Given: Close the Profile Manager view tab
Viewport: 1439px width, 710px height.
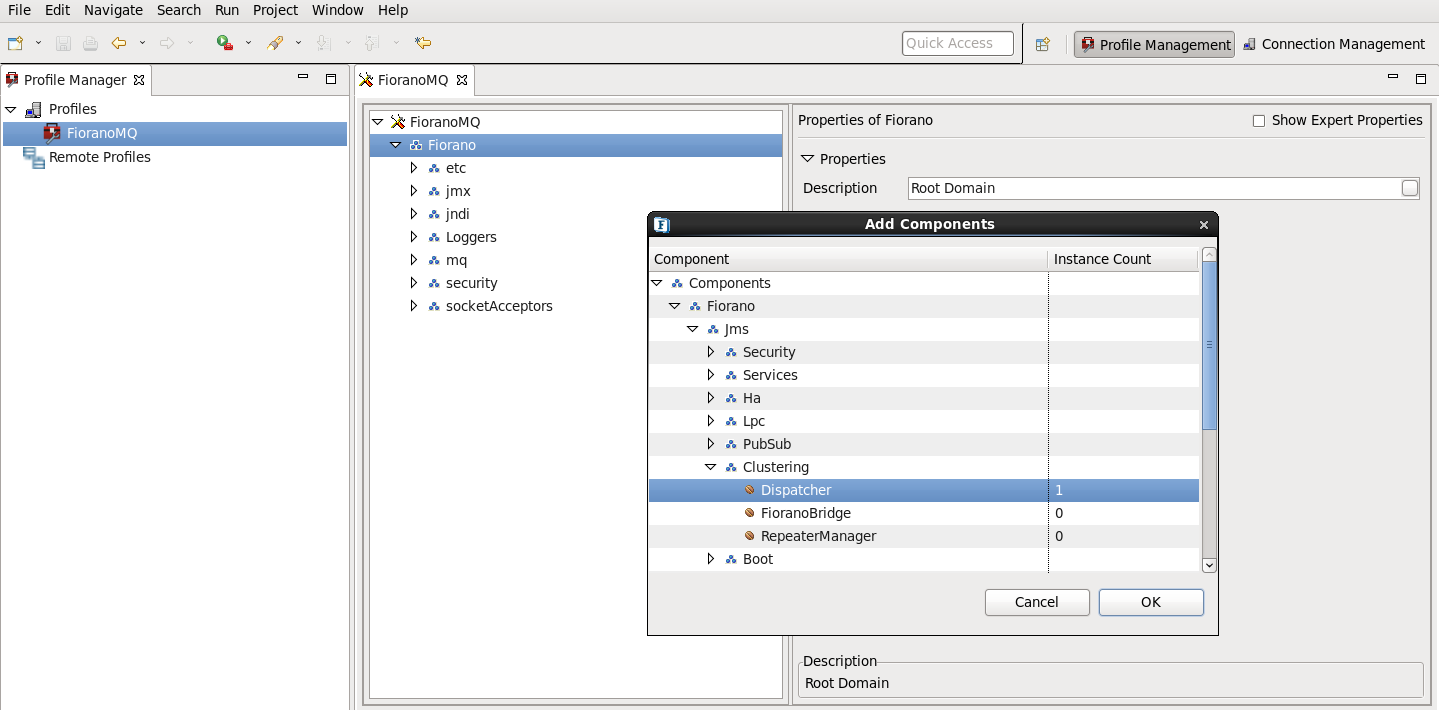Looking at the screenshot, I should pyautogui.click(x=139, y=80).
